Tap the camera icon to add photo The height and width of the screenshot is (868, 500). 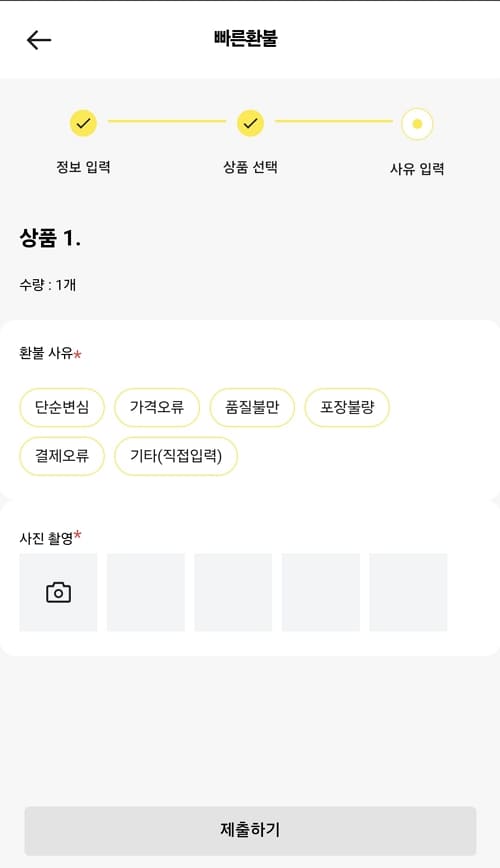[x=58, y=592]
